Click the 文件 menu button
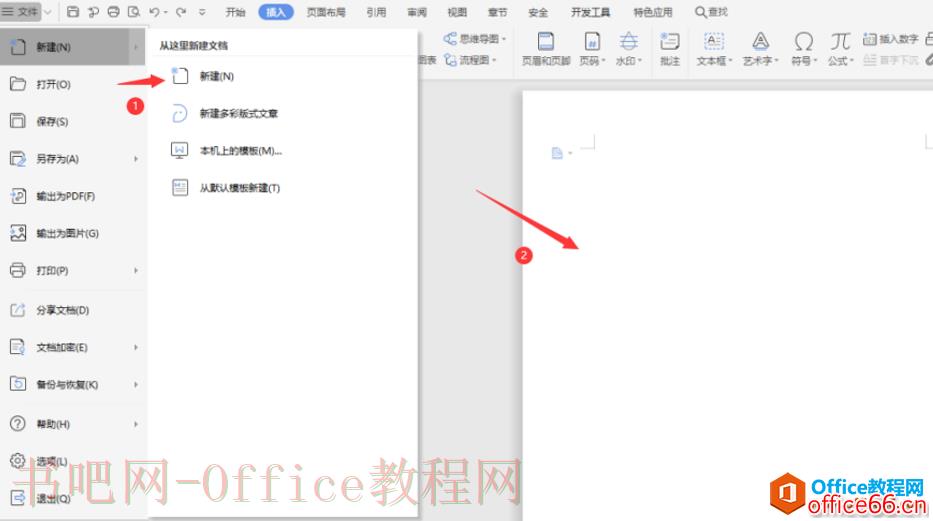933x521 pixels. pos(20,11)
